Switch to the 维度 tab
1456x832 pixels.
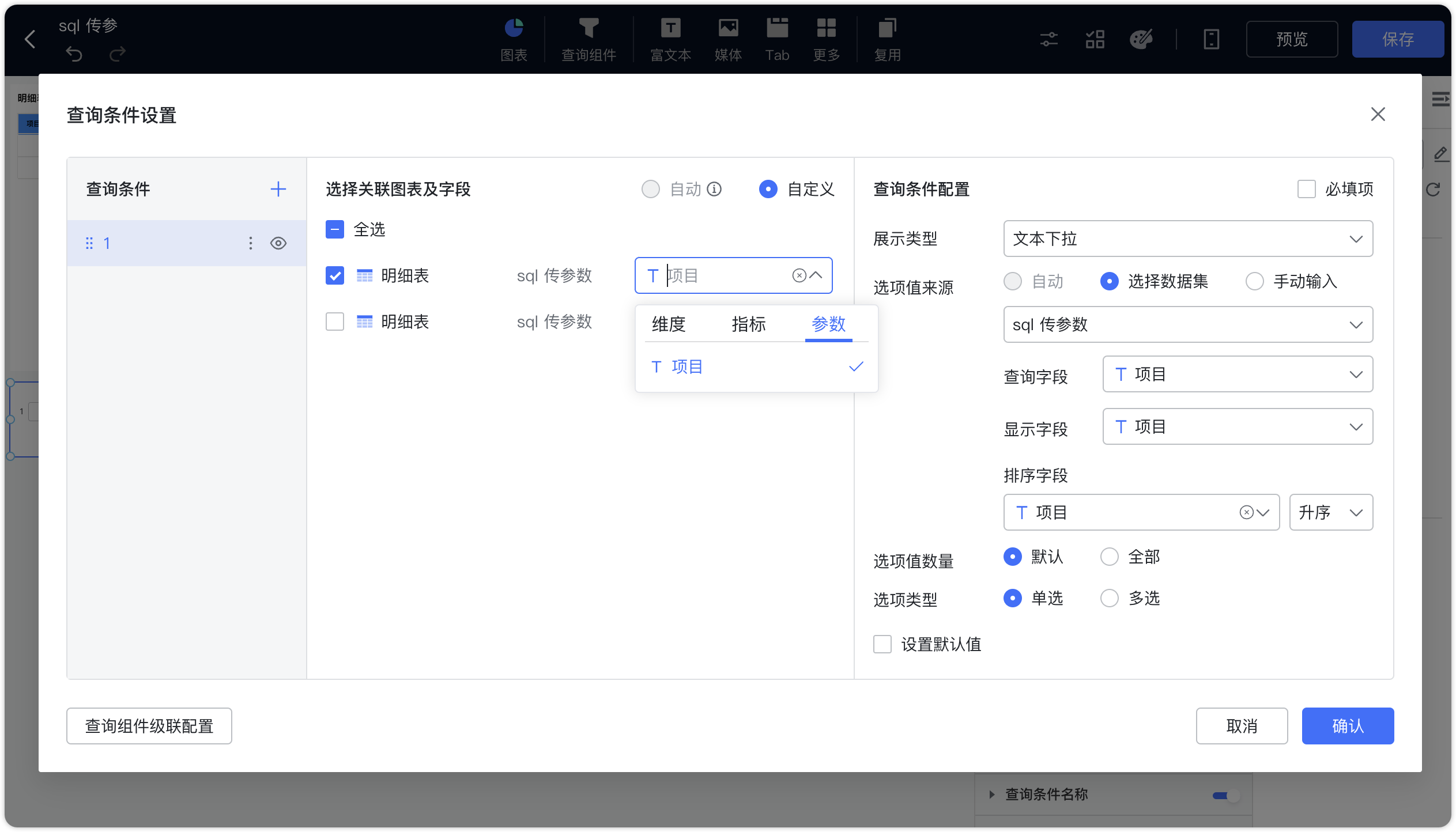tap(669, 324)
